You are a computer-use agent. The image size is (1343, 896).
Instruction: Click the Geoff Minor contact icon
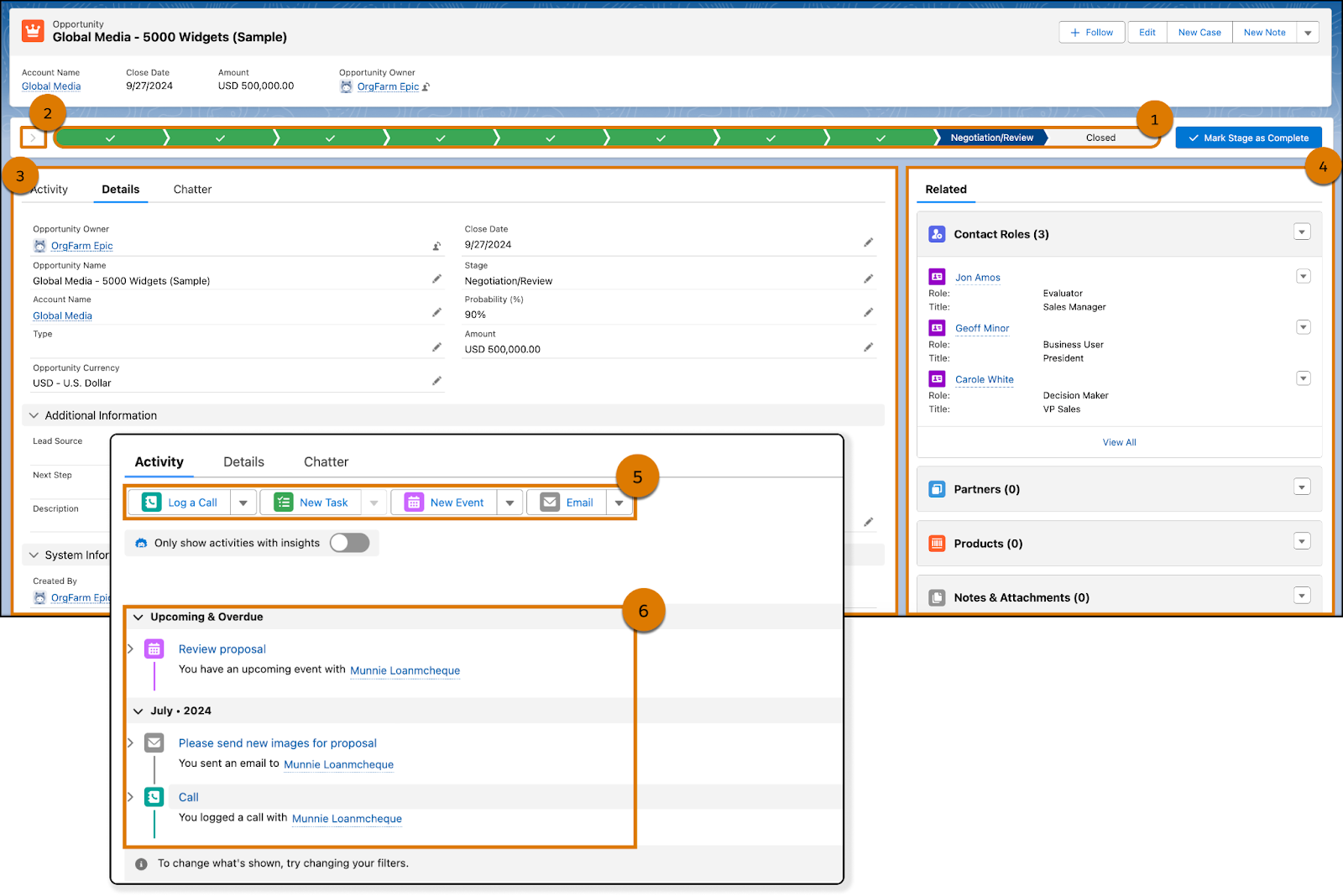pyautogui.click(x=937, y=328)
